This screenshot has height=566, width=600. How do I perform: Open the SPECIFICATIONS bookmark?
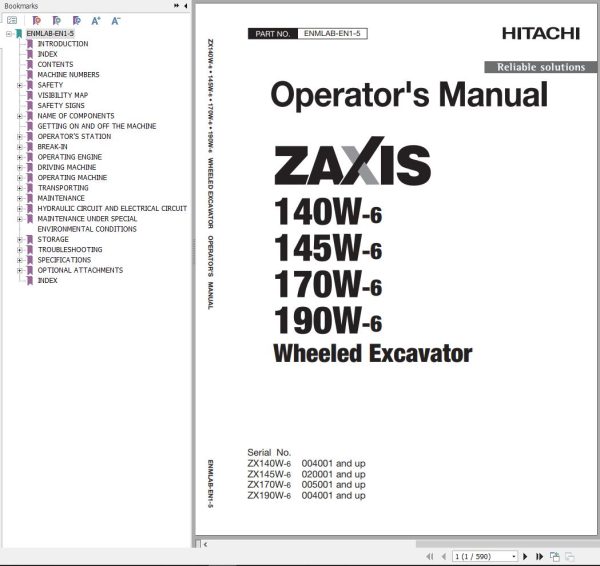[x=64, y=260]
